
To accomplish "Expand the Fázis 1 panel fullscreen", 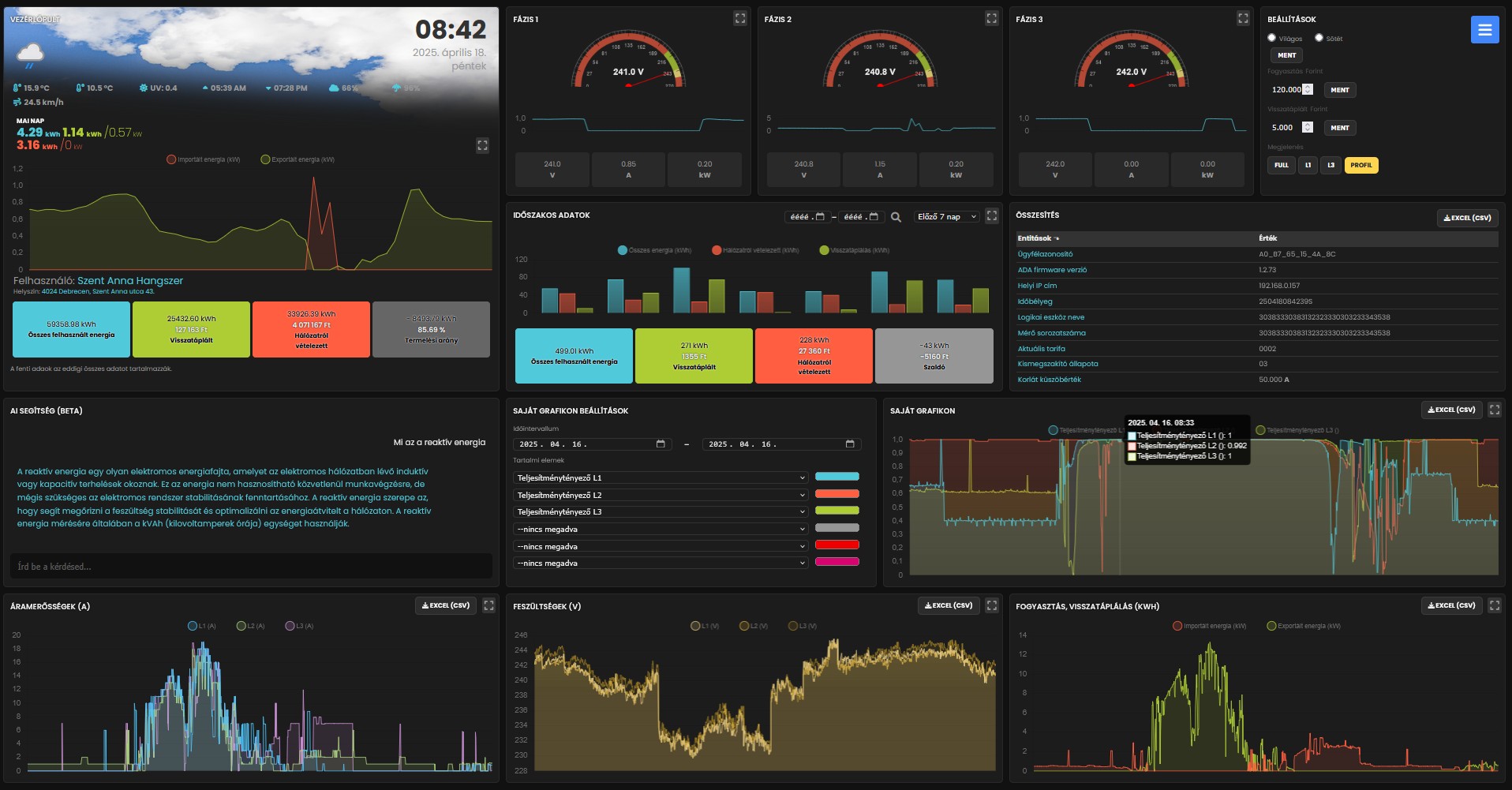I will 739,18.
